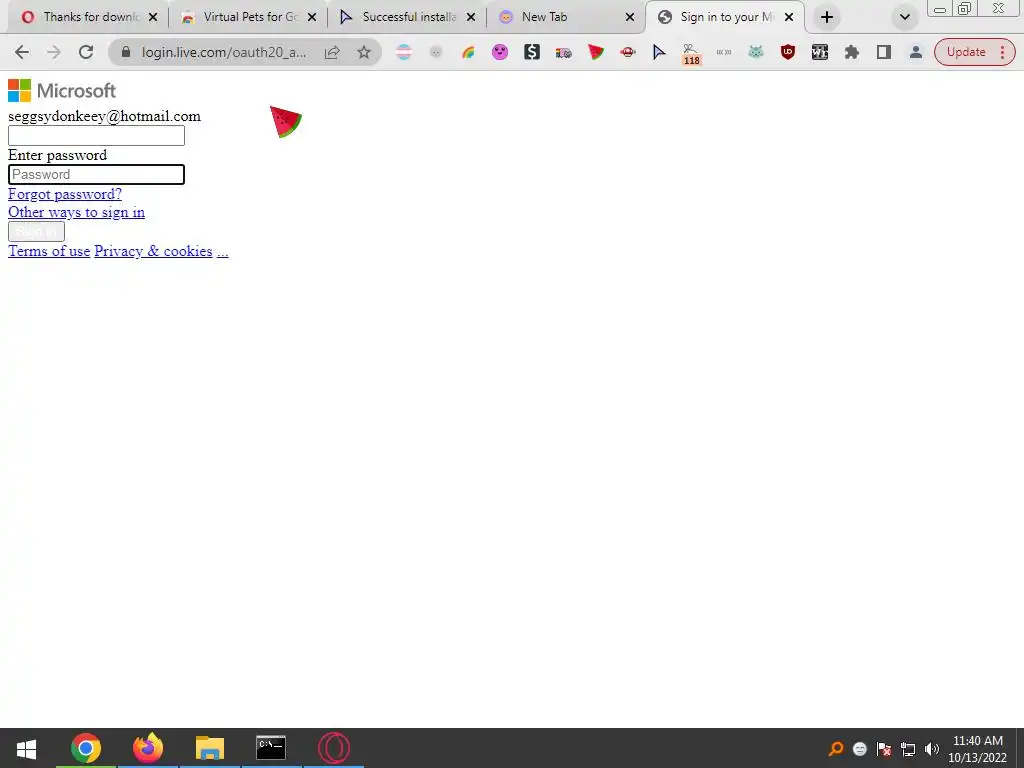Image resolution: width=1024 pixels, height=768 pixels.
Task: Open the light gray parentheses extension icon
Action: 724,52
